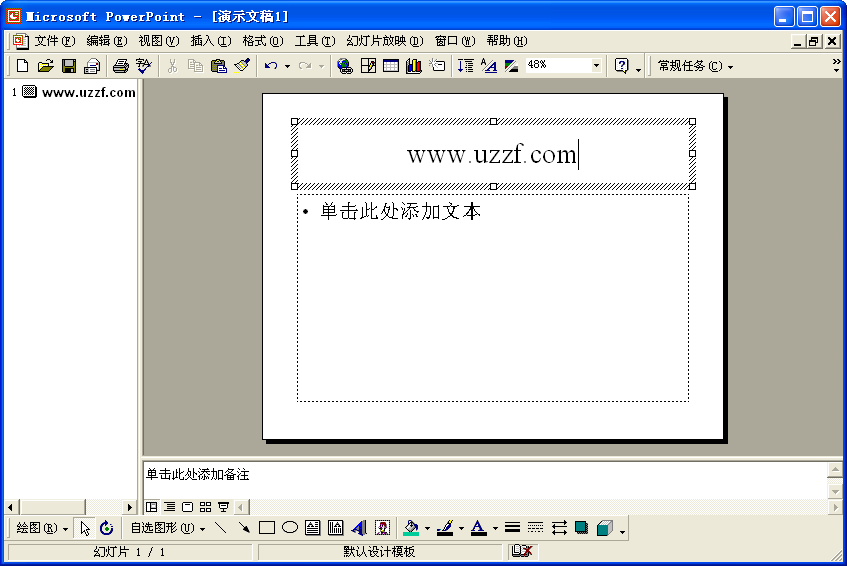Image resolution: width=847 pixels, height=566 pixels.
Task: Click 单击此处添加备注 notes pane
Action: point(485,480)
